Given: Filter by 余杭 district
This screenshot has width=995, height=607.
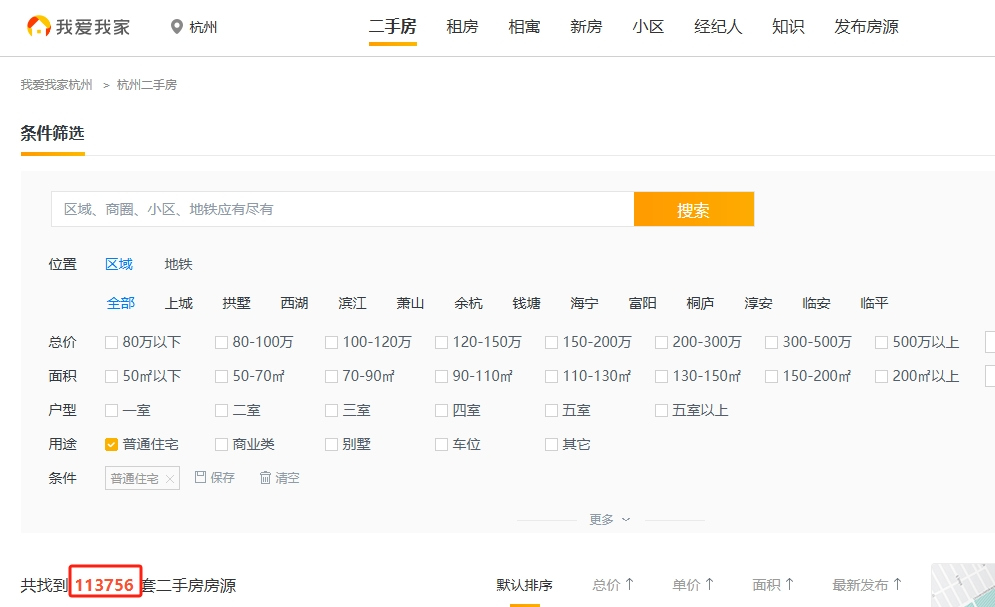Looking at the screenshot, I should point(468,303).
